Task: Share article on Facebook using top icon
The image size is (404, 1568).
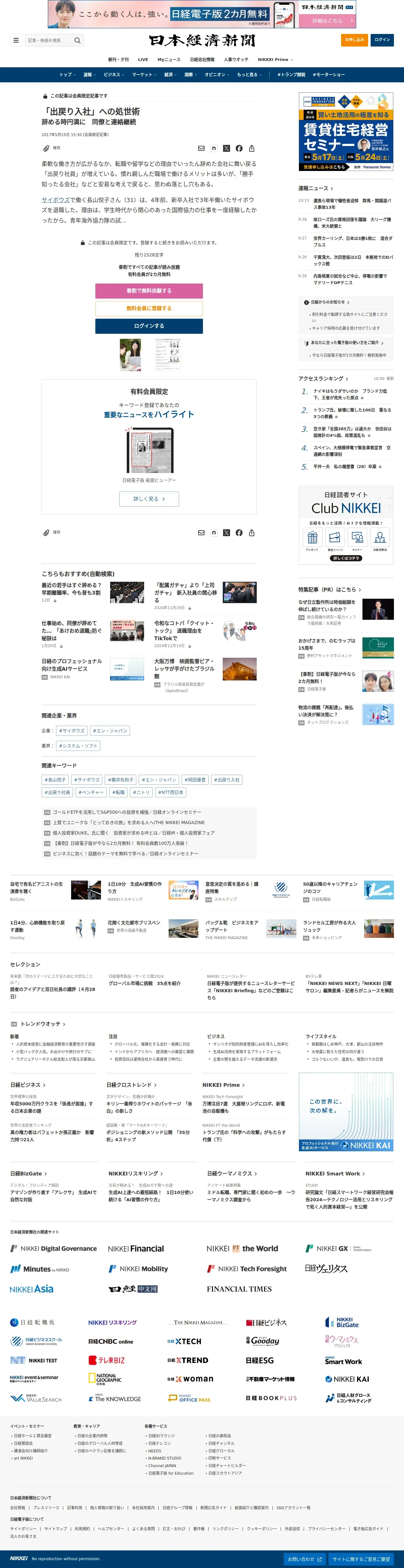Action: [239, 149]
